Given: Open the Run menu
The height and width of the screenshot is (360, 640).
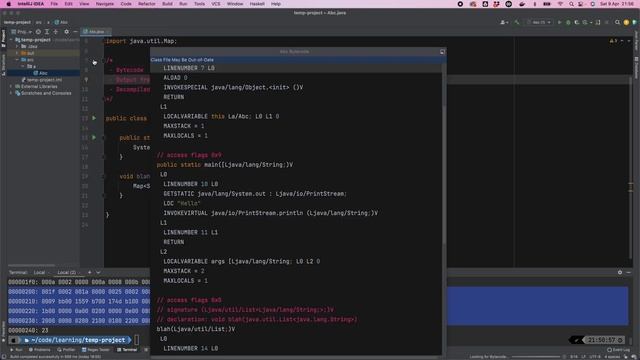Looking at the screenshot, I should [x=183, y=4].
